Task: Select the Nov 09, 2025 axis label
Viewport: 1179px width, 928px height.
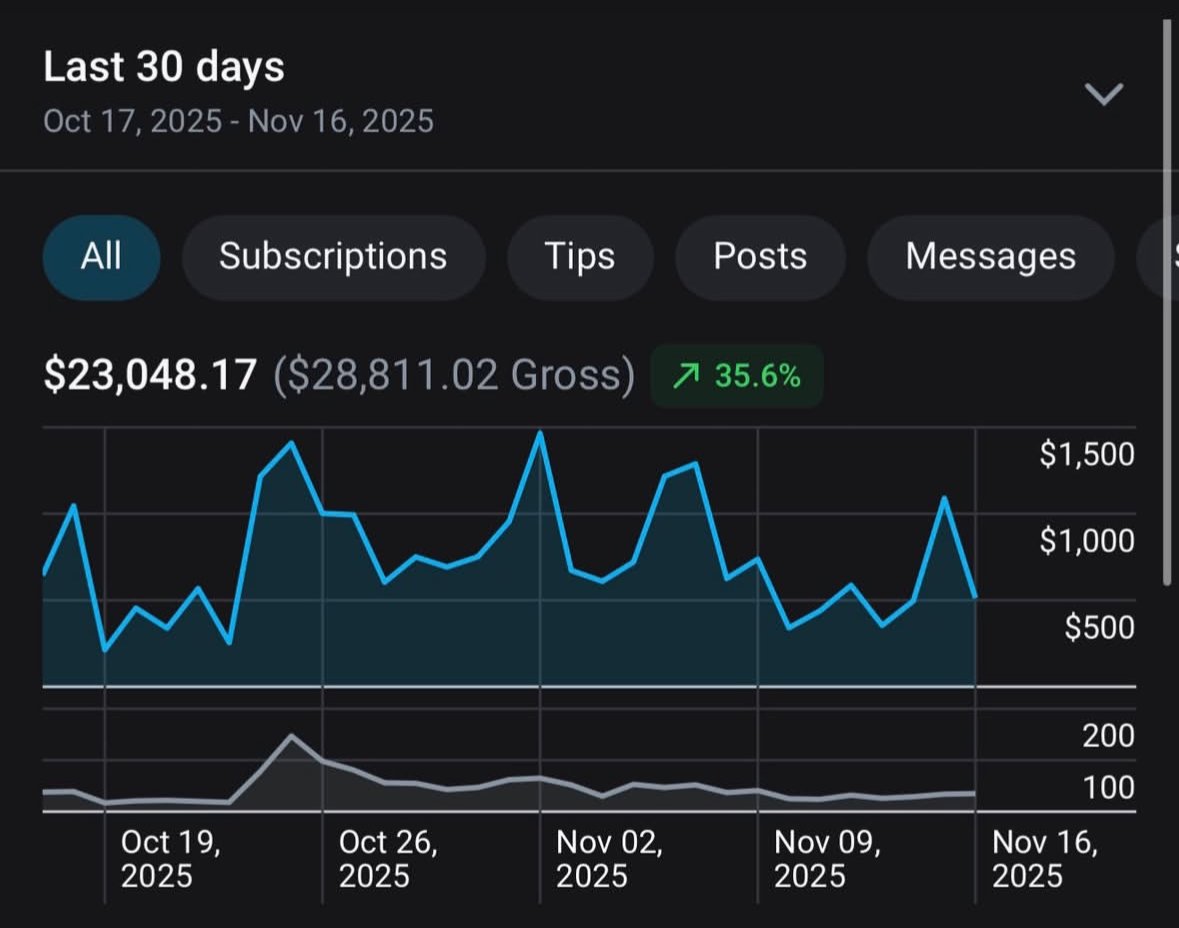Action: (x=824, y=859)
